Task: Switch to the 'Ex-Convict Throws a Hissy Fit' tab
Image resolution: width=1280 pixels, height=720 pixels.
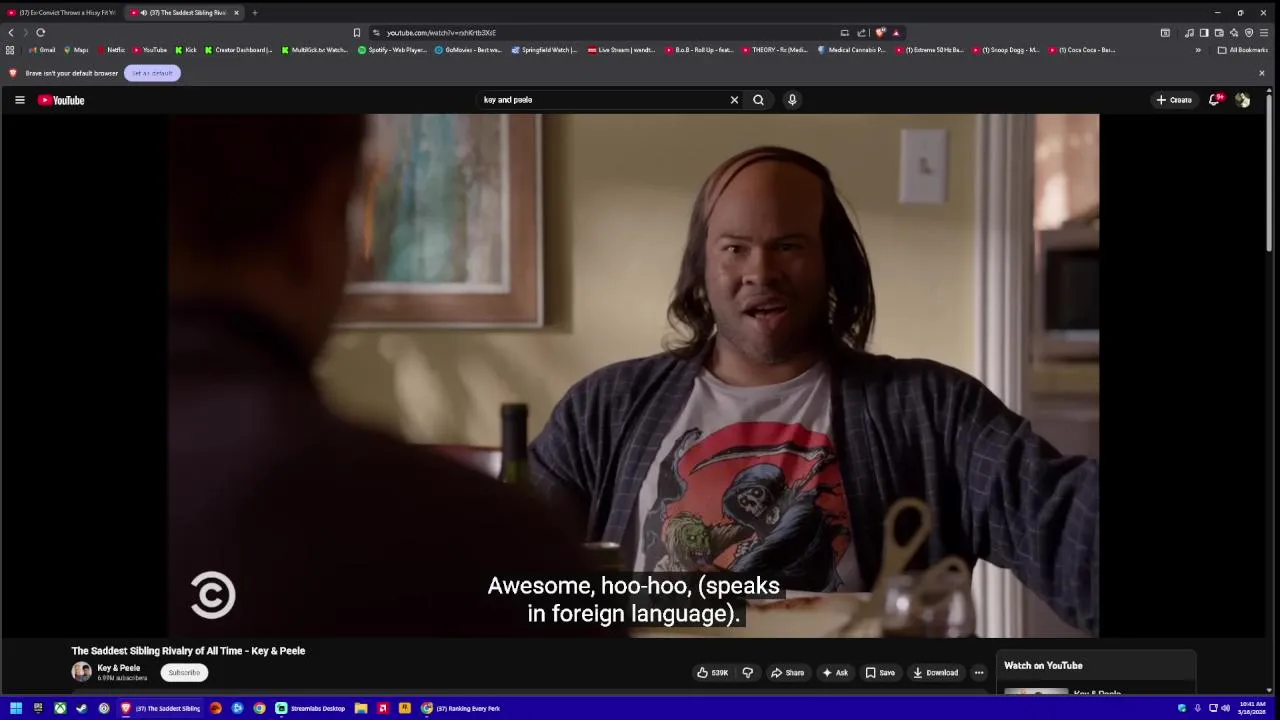Action: point(62,13)
